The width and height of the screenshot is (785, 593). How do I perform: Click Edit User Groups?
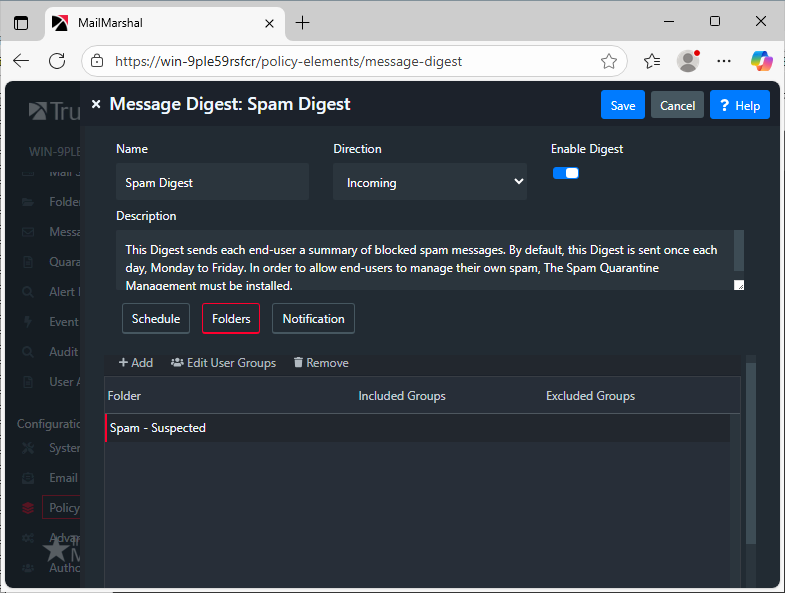(223, 363)
